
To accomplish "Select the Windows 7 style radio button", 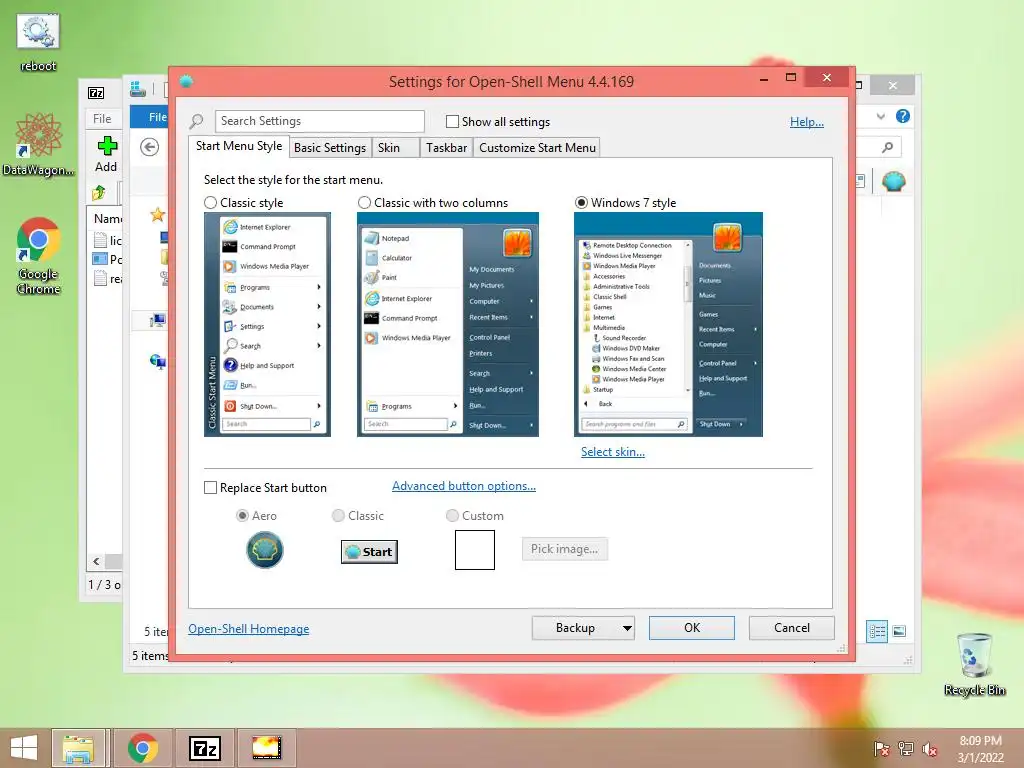I will point(581,203).
